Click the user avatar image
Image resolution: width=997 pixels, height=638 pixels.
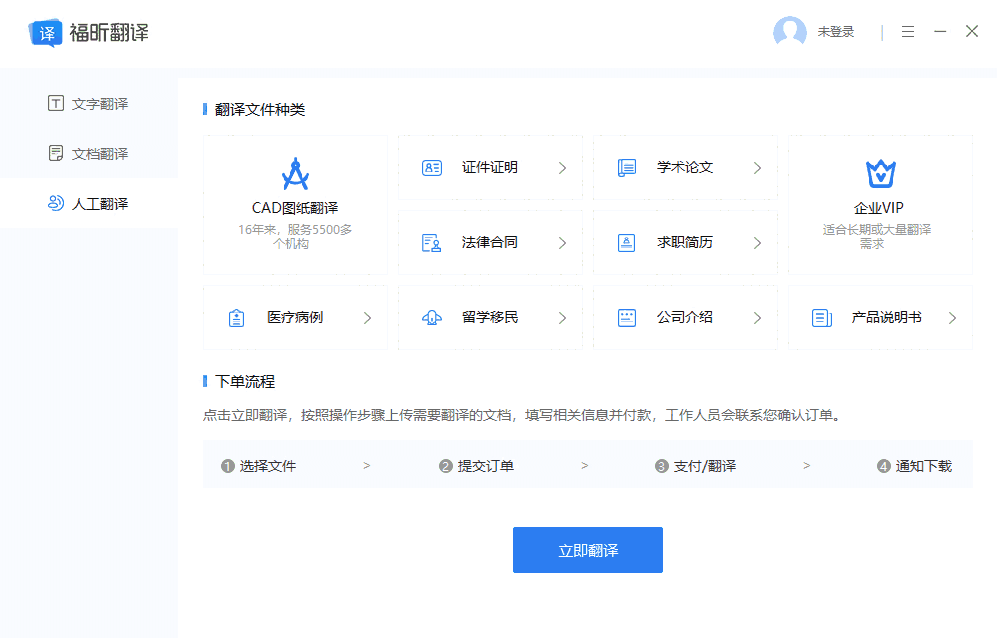click(790, 31)
